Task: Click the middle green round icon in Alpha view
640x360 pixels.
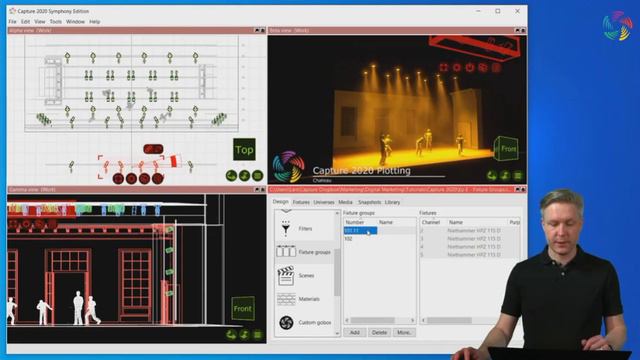Action: click(244, 176)
